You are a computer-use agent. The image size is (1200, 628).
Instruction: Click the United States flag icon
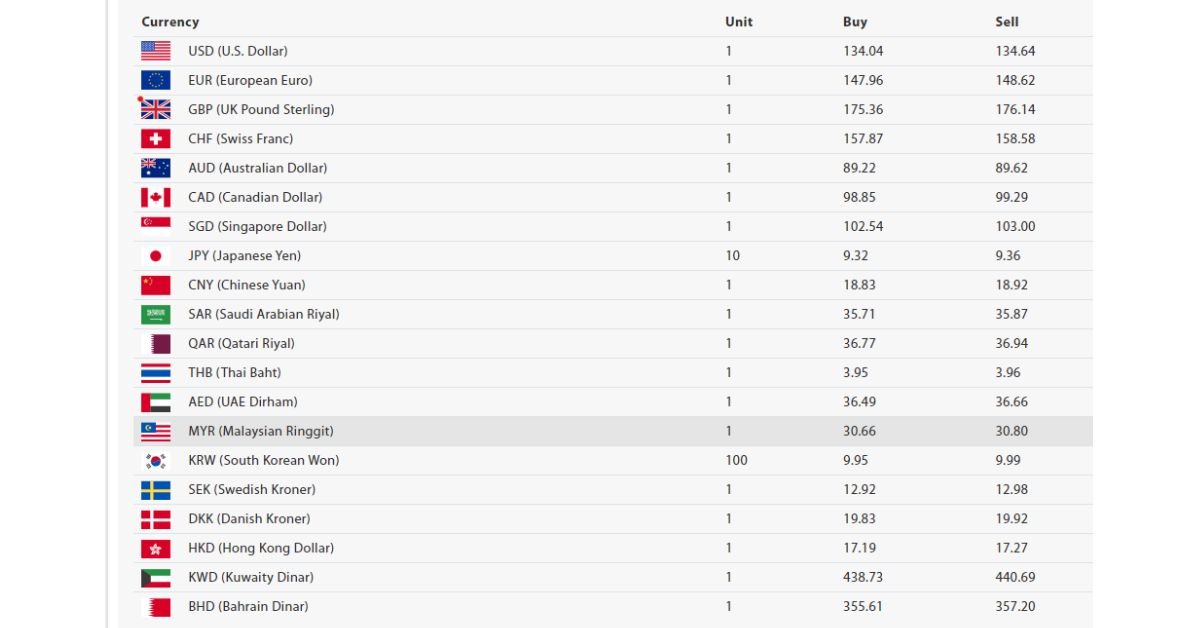[x=155, y=51]
